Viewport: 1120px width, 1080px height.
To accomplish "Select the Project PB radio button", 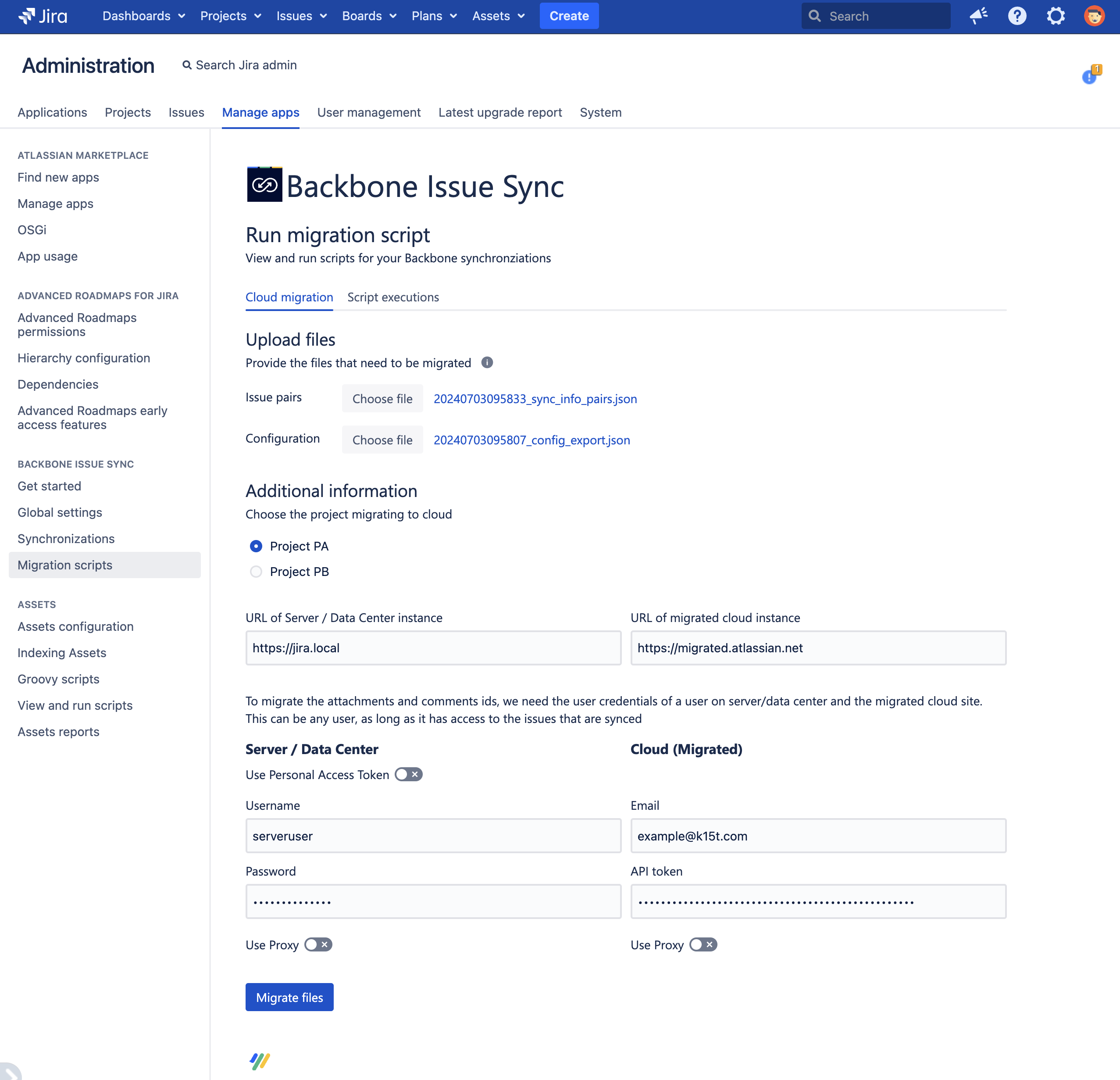I will coord(256,572).
